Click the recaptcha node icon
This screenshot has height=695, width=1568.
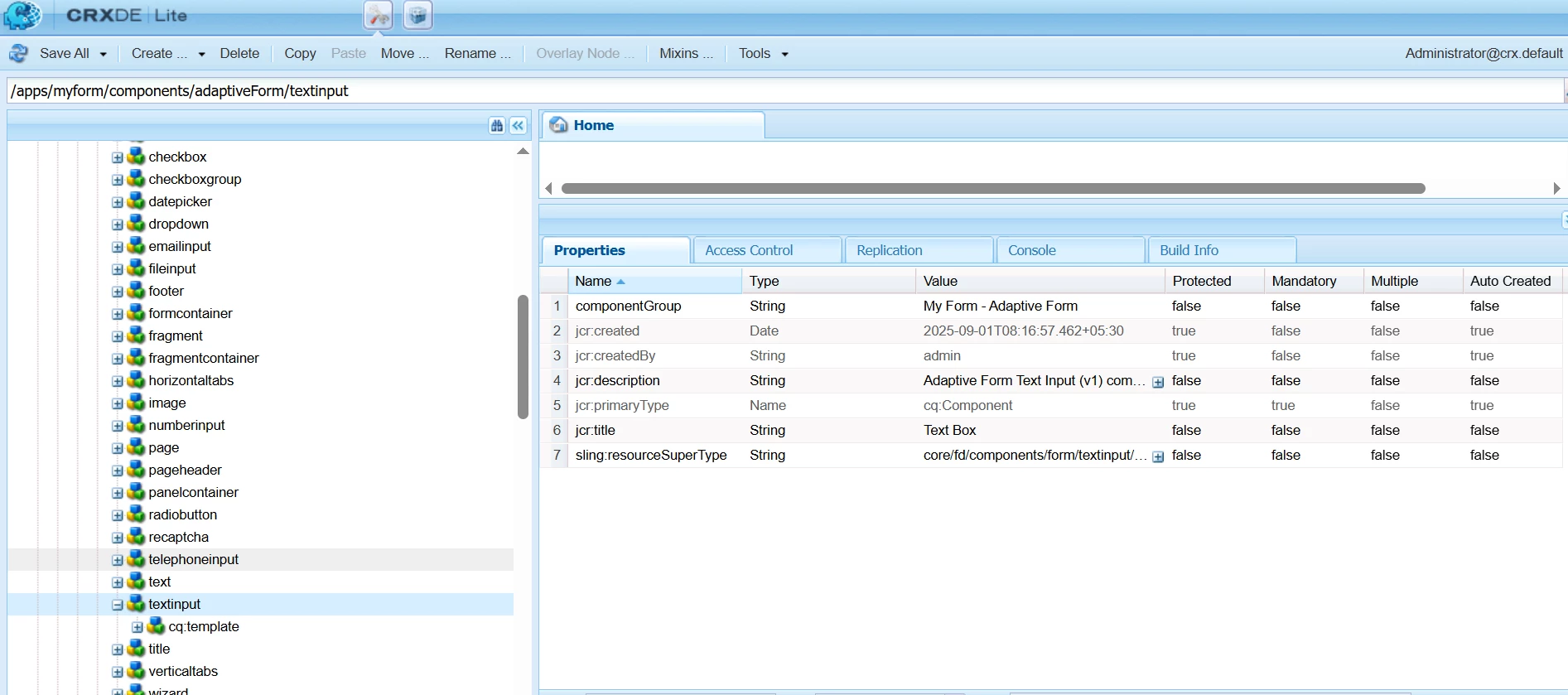tap(136, 537)
